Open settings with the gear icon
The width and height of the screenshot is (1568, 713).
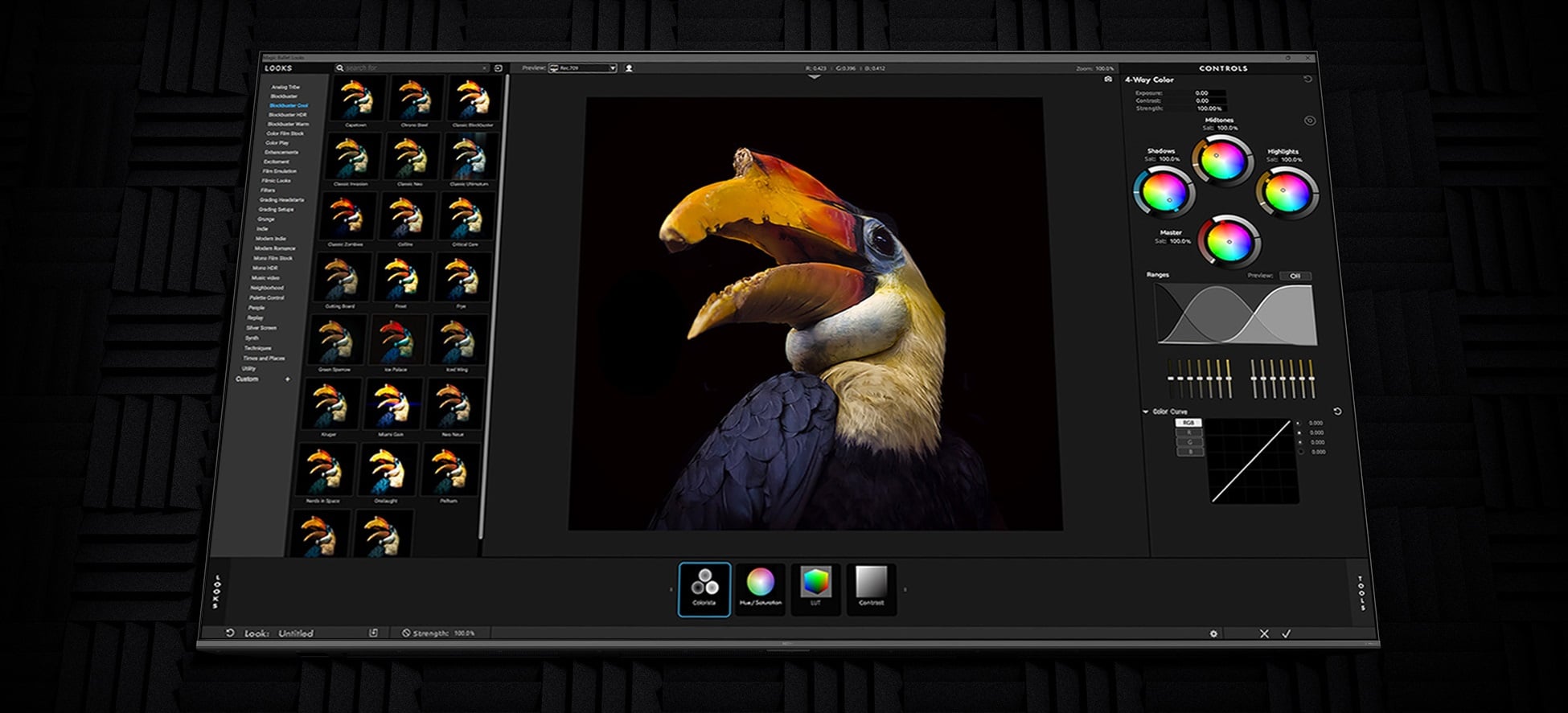(1213, 633)
